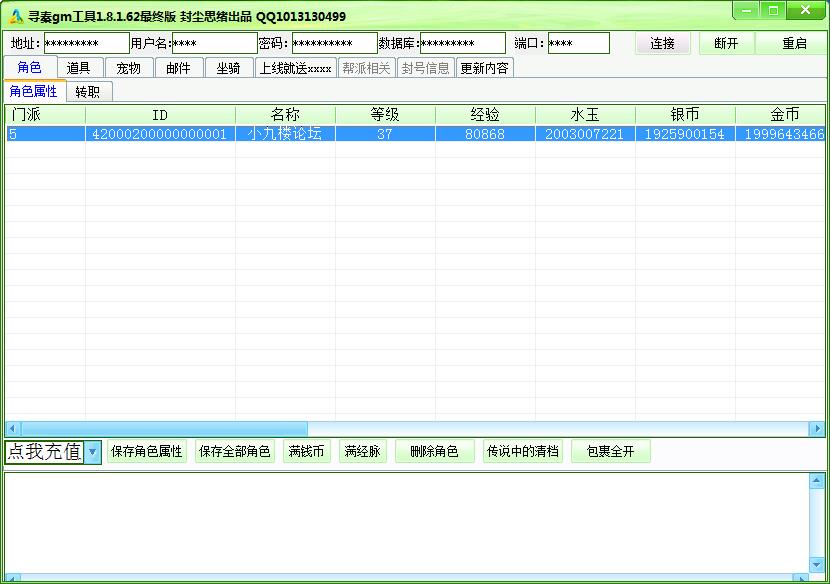This screenshot has width=830, height=584.
Task: Click 保存角色属性 button
Action: point(147,452)
